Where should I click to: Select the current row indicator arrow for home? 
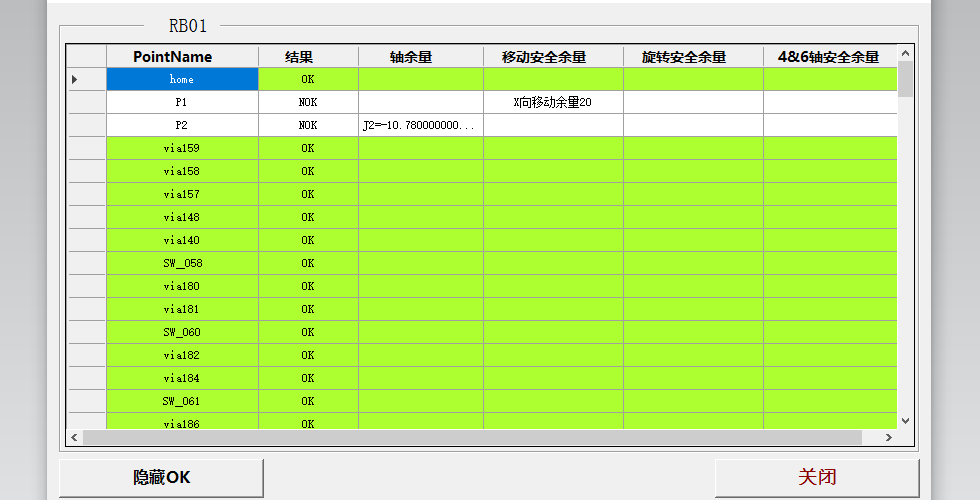click(x=75, y=79)
